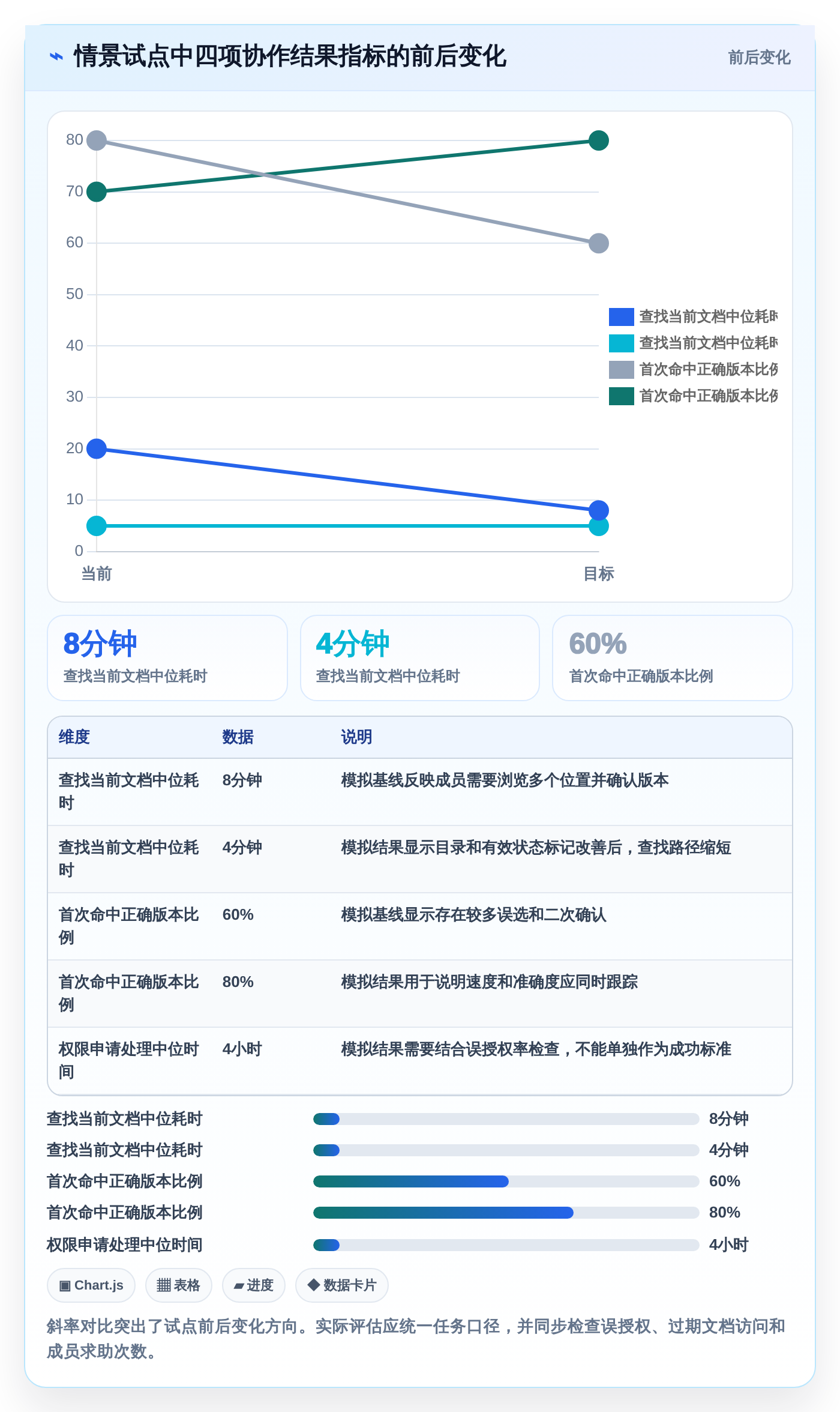The width and height of the screenshot is (840, 1412).
Task: Click the footer note starting 斜率对比突出了
Action: click(416, 1339)
